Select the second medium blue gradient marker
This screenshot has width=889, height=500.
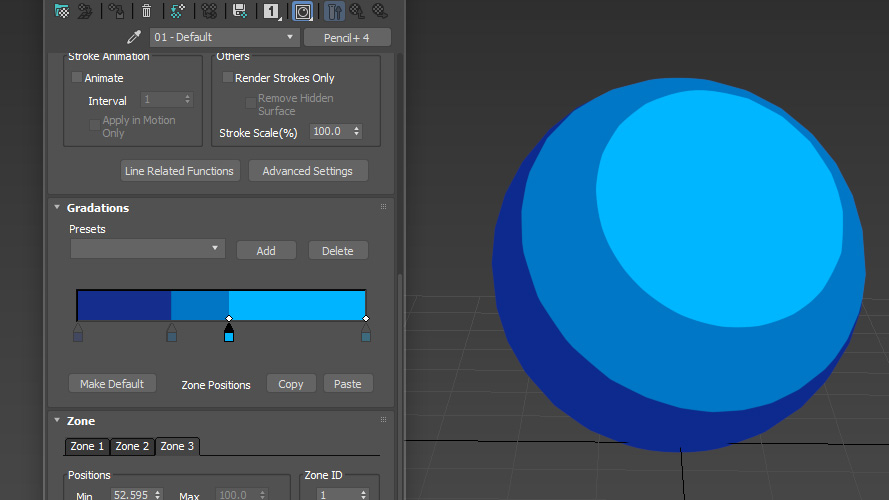pyautogui.click(x=172, y=333)
